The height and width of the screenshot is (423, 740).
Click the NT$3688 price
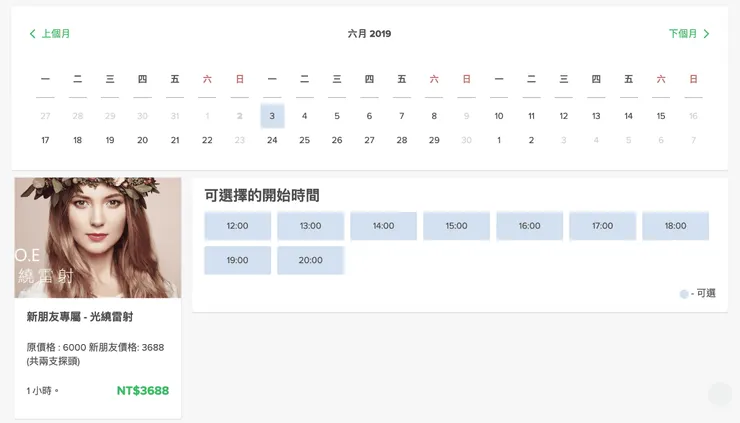(143, 390)
